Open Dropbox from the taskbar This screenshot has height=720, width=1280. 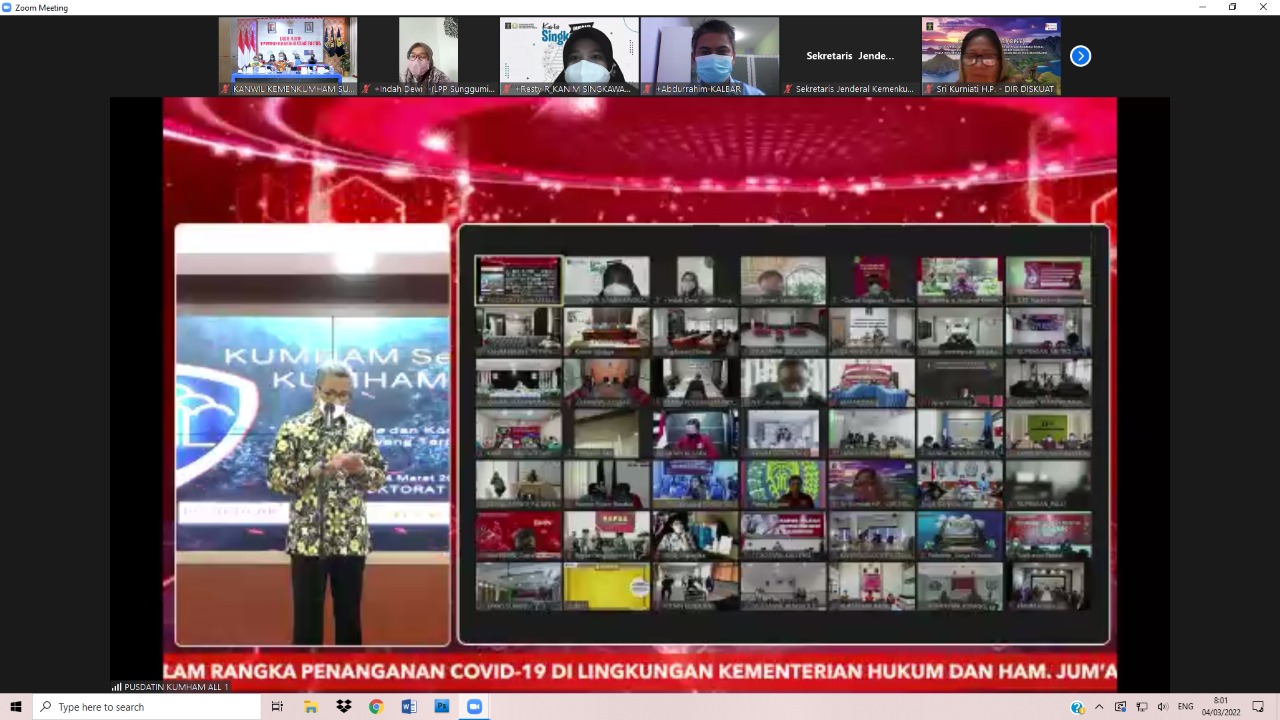point(343,707)
